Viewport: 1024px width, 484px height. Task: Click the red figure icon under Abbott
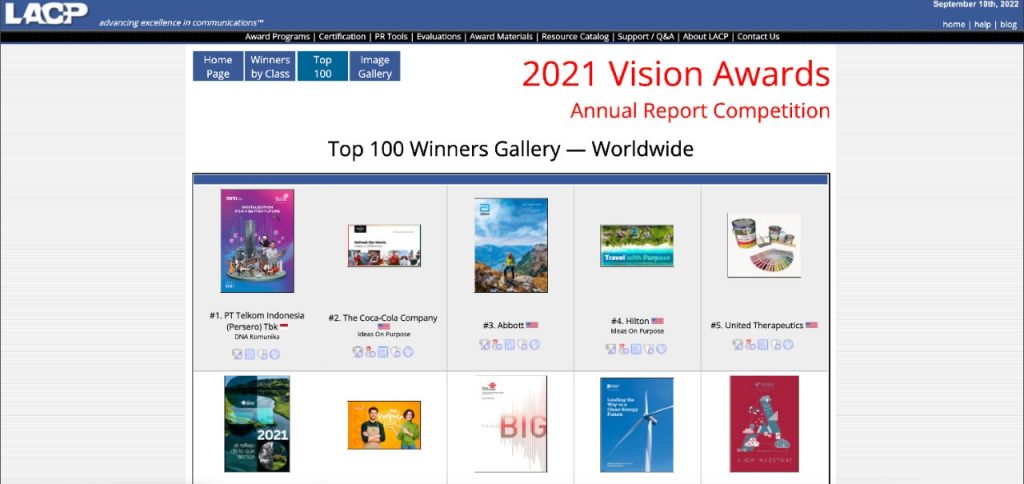point(497,345)
